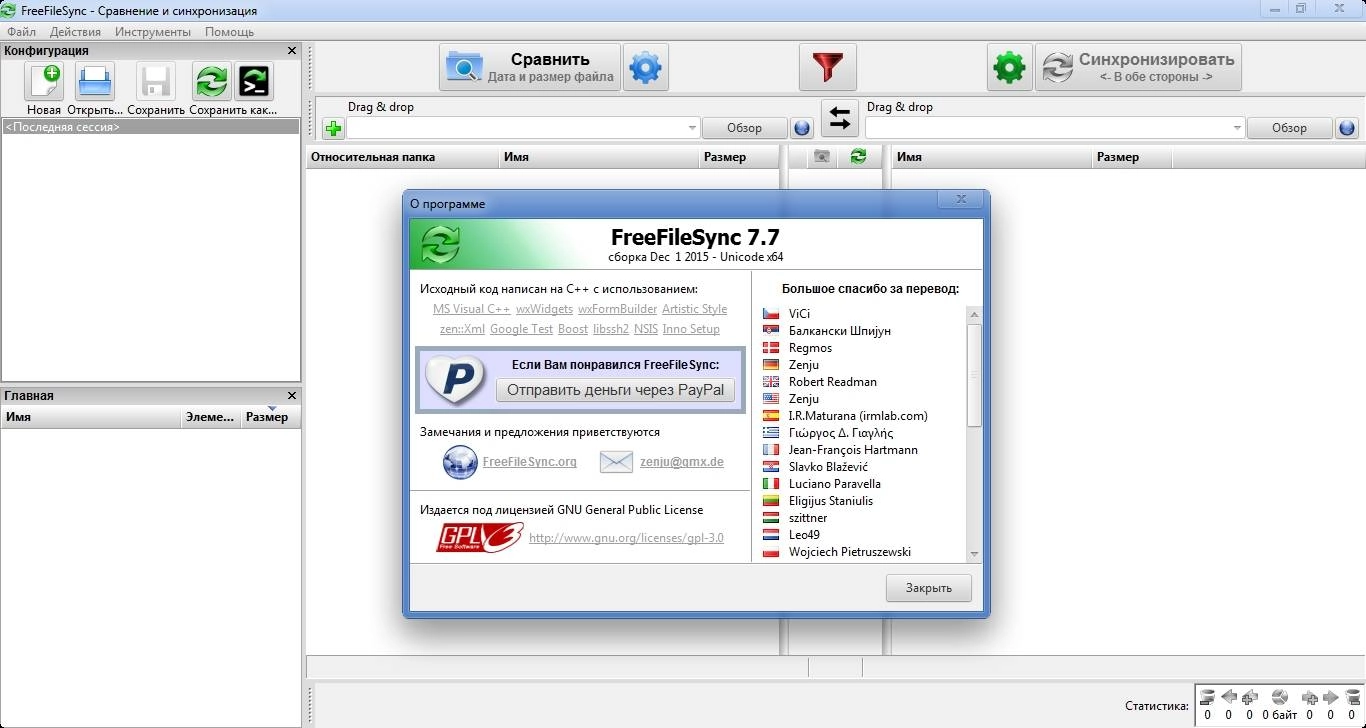Click Относительная папка column header
This screenshot has width=1366, height=728.
coord(402,157)
